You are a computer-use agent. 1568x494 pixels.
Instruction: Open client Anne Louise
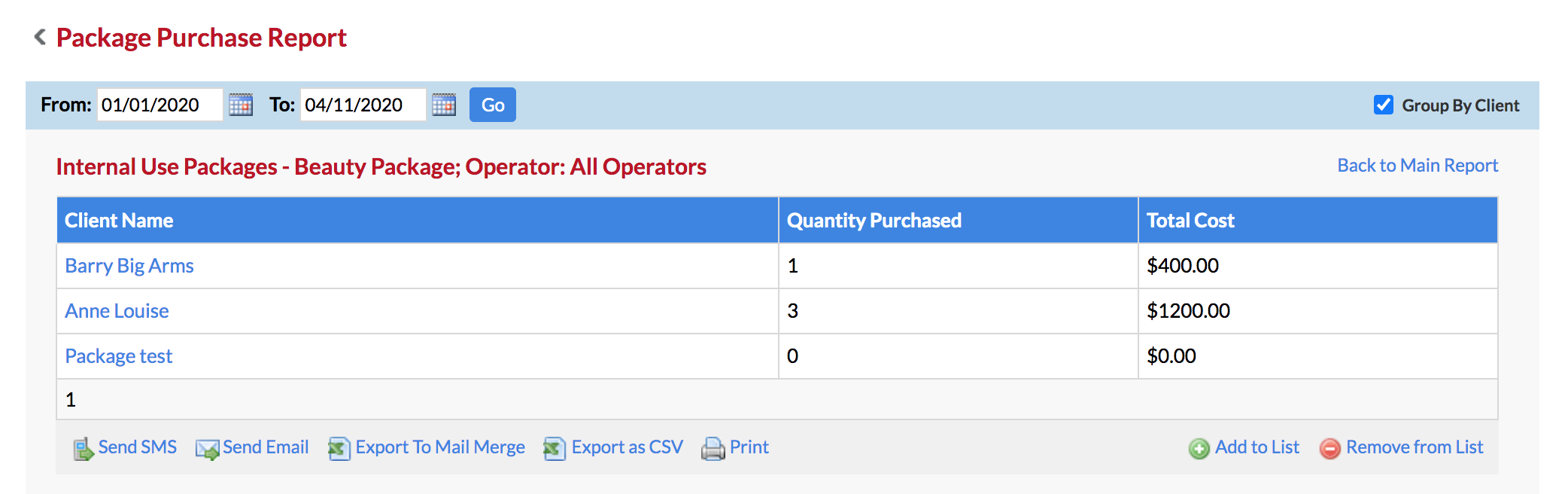(117, 311)
